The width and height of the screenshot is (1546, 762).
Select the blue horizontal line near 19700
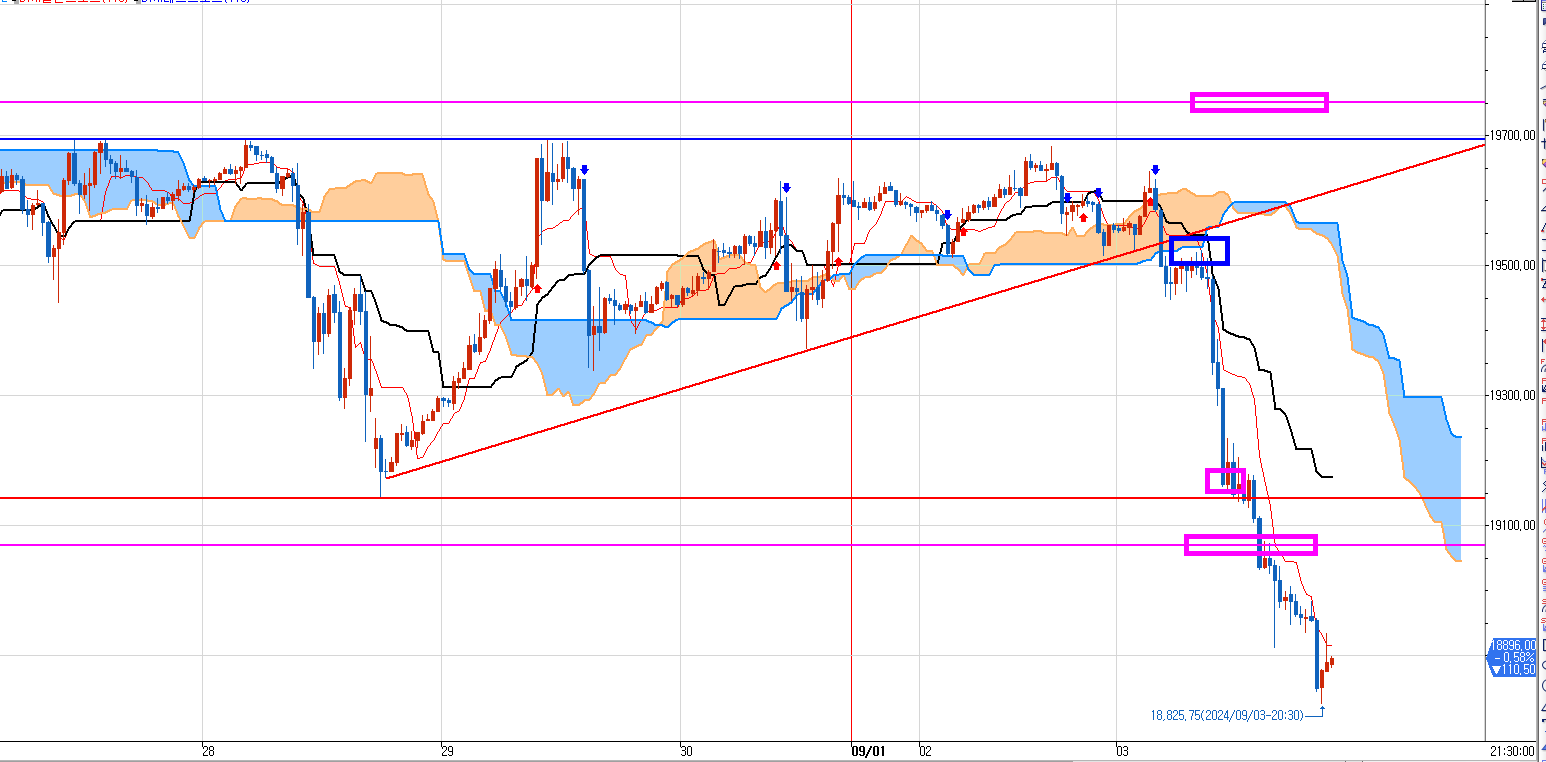[x=743, y=139]
